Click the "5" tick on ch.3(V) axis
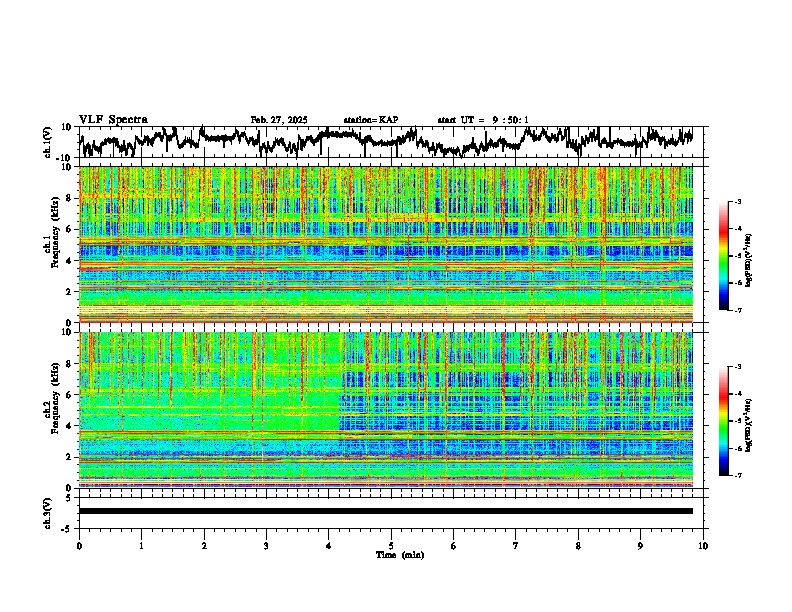Viewport: 792px width, 612px height. (69, 498)
